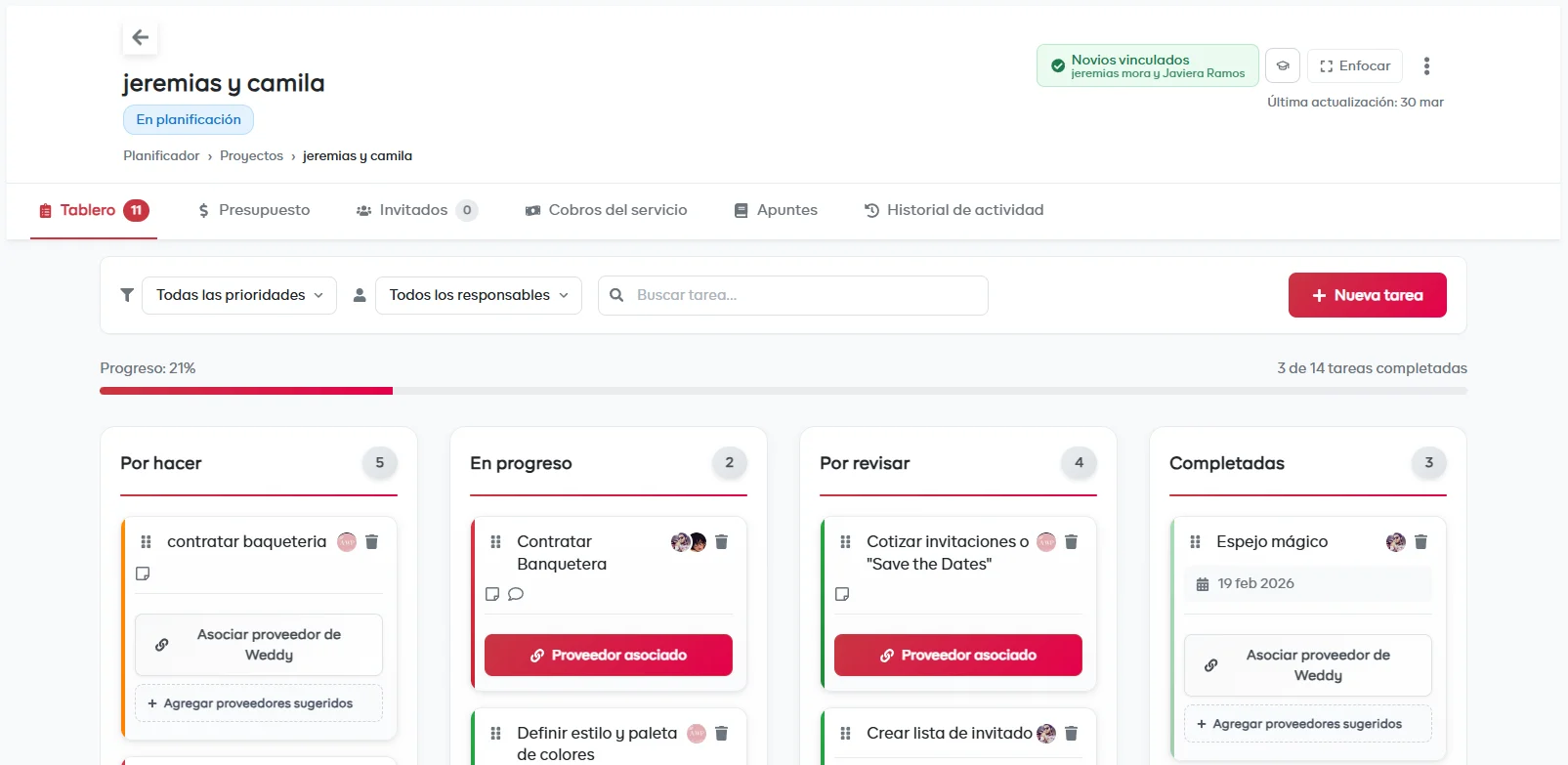The height and width of the screenshot is (765, 1568).
Task: Open the Planificador breadcrumb link
Action: point(161,156)
